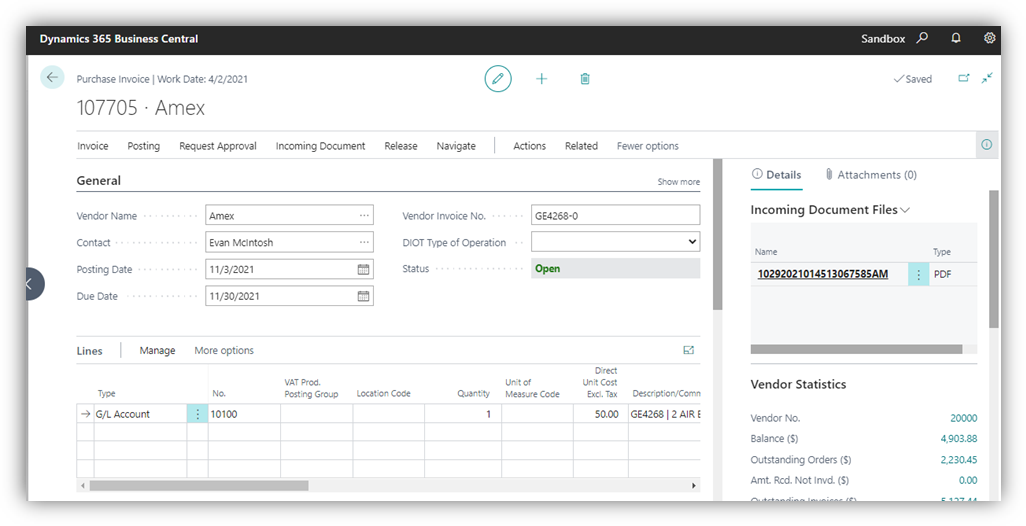The image size is (1026, 526).
Task: Click the line No. cell 10100
Action: 244,414
